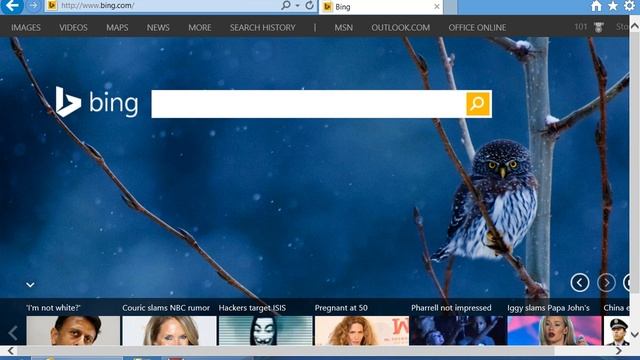Screen dimensions: 640x360
Task: Click thumbnail under 'I'm not white?'
Action: click(x=73, y=331)
